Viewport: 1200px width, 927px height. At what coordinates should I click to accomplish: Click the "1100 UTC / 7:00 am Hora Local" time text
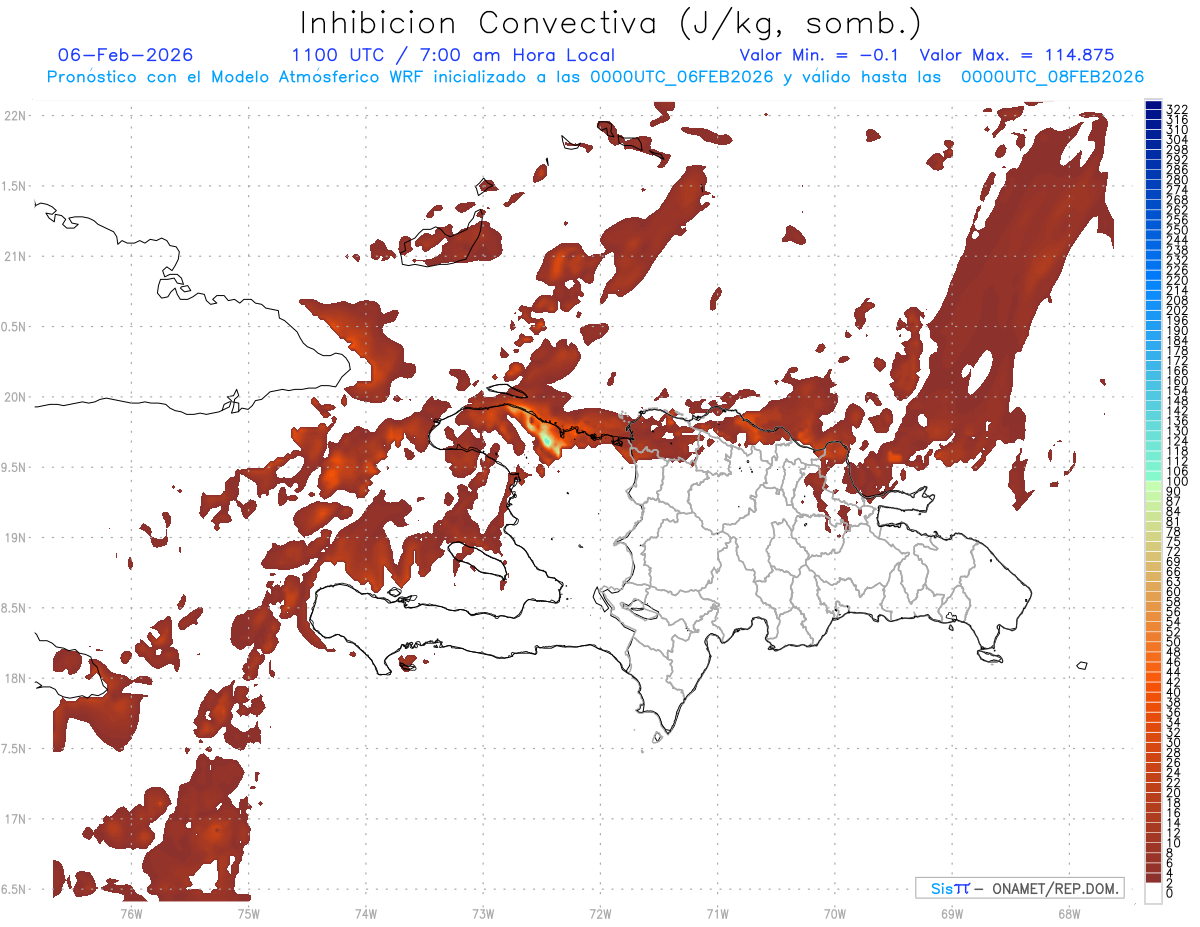tap(453, 55)
